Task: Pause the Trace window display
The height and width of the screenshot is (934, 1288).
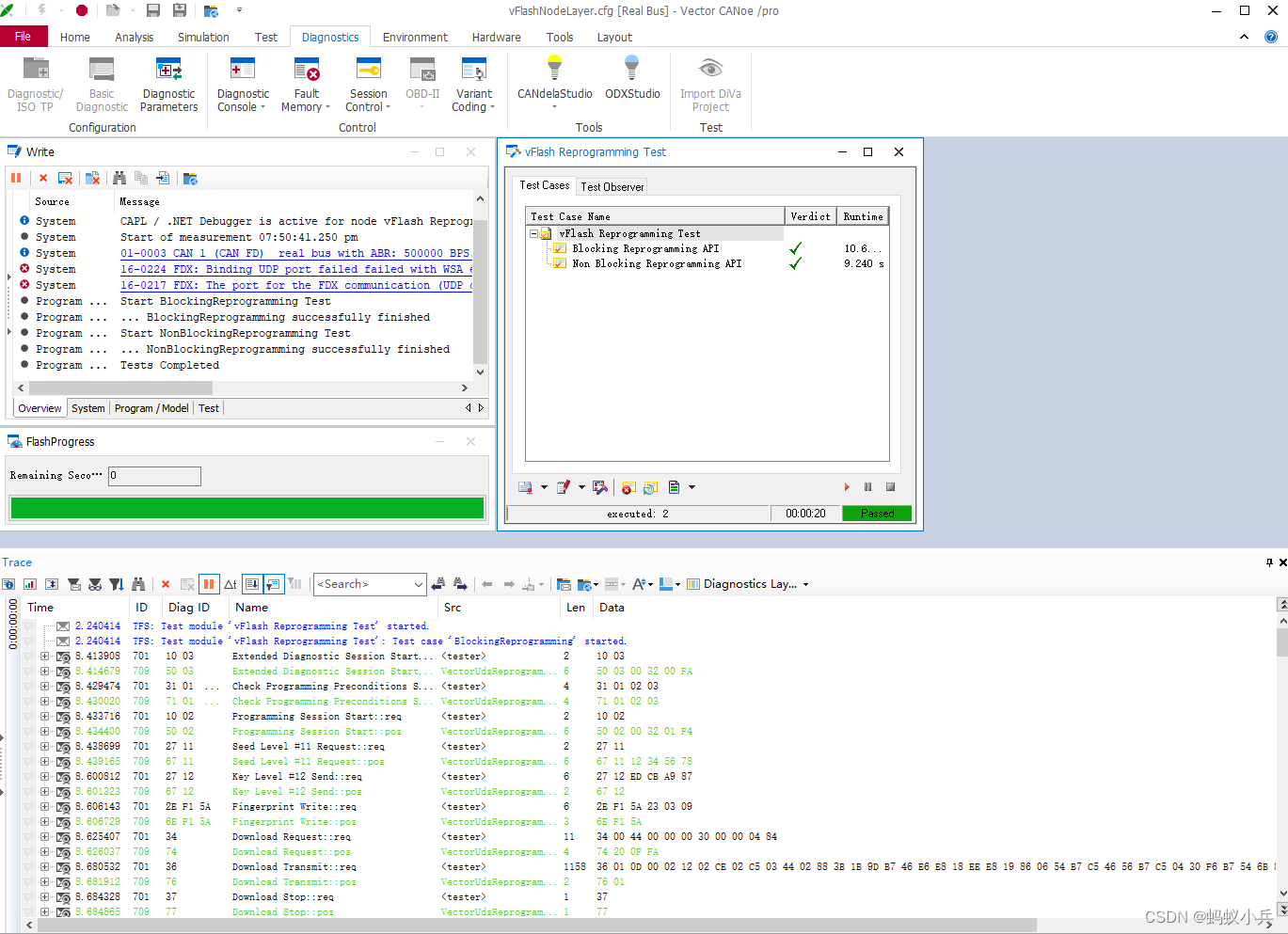Action: coord(209,584)
